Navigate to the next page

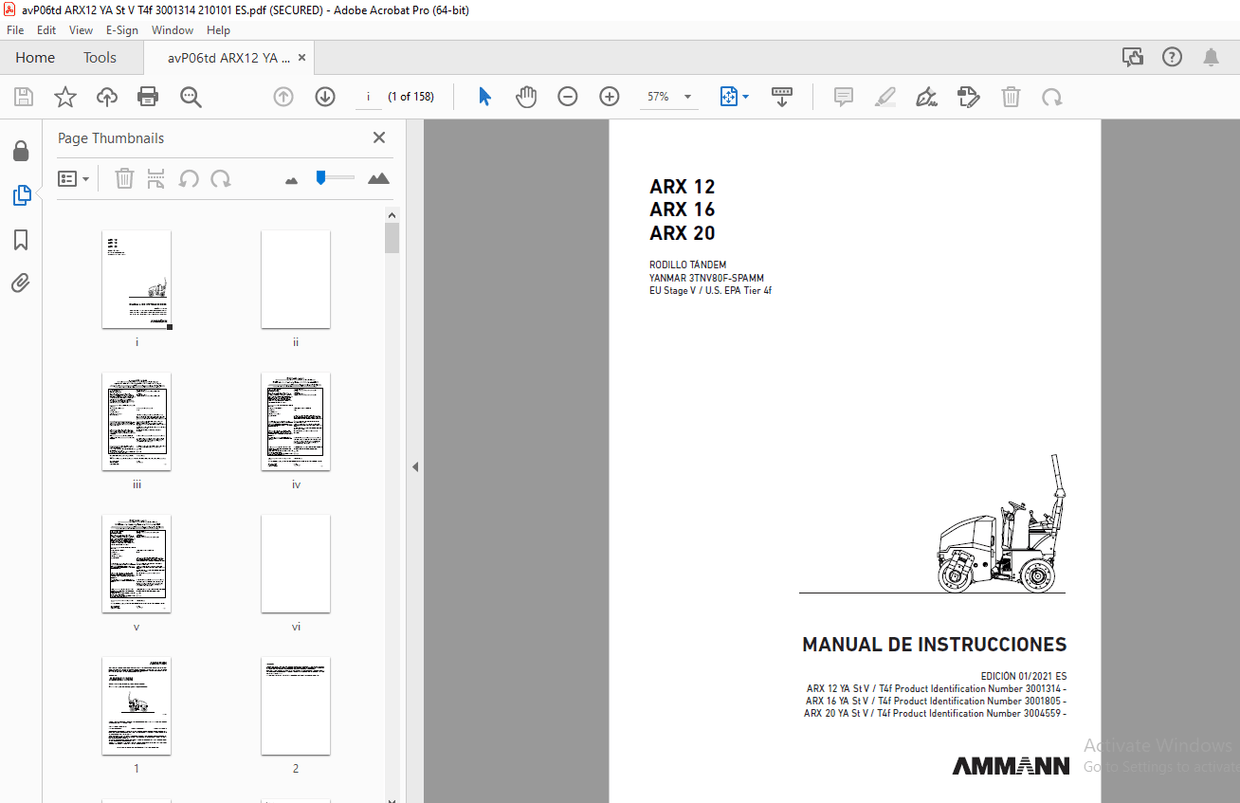(x=324, y=96)
